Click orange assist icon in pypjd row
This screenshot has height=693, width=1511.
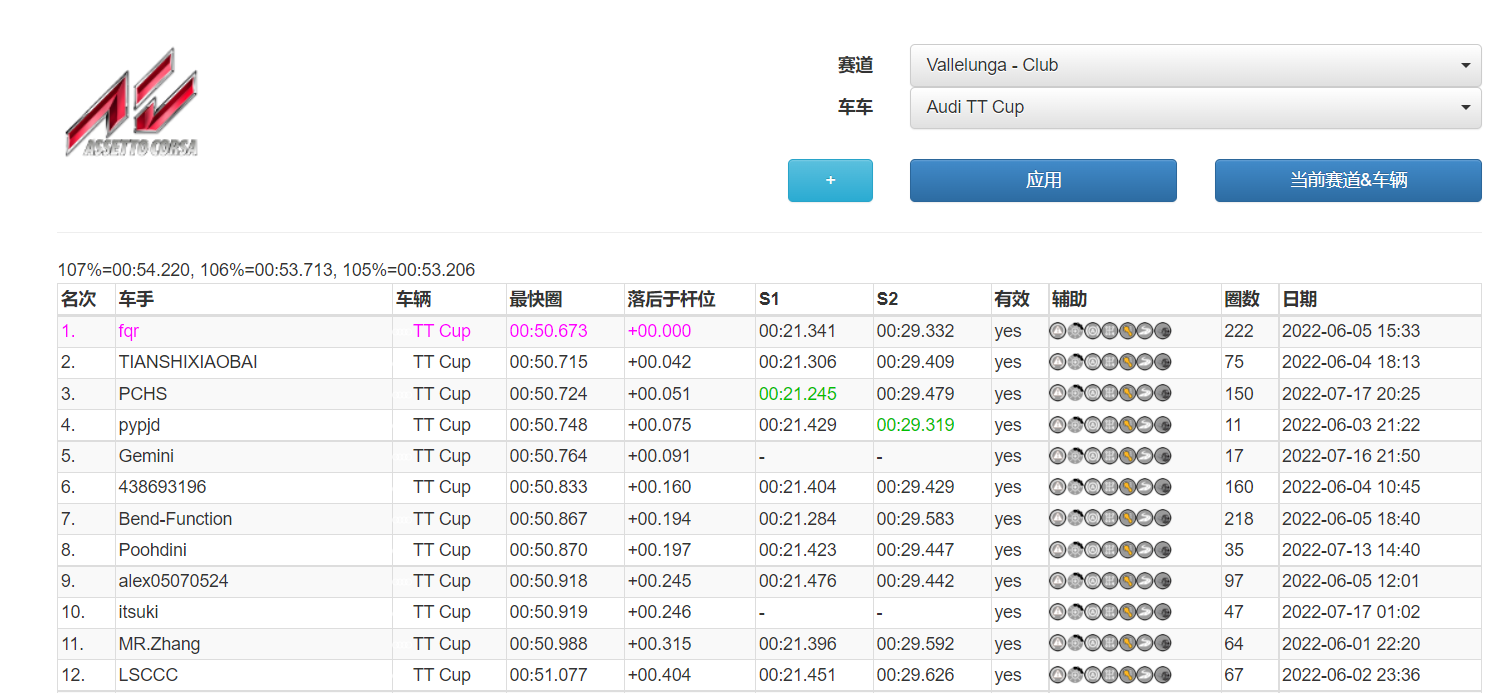(x=1127, y=424)
